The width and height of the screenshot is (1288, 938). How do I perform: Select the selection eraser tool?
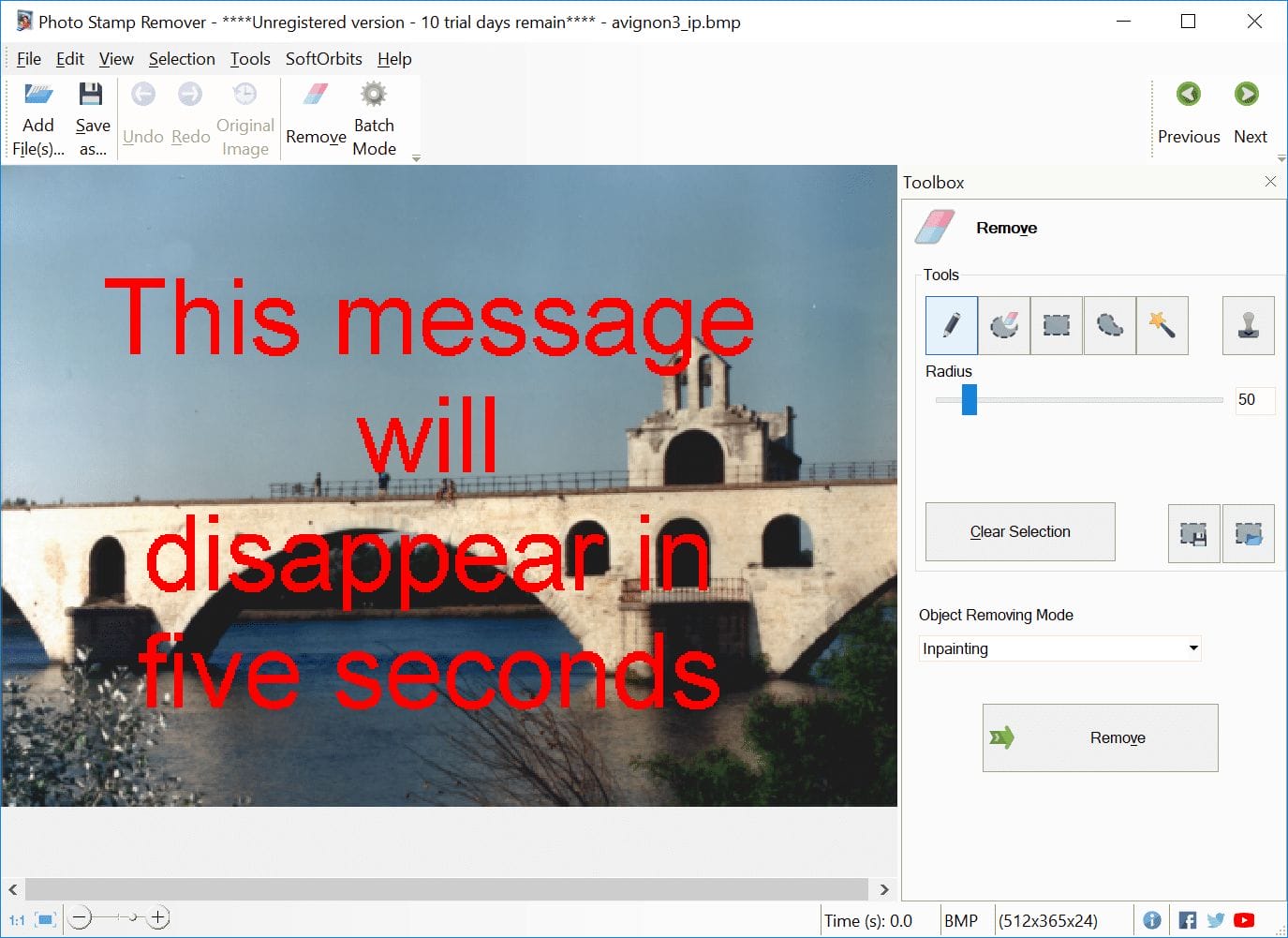tap(1003, 325)
